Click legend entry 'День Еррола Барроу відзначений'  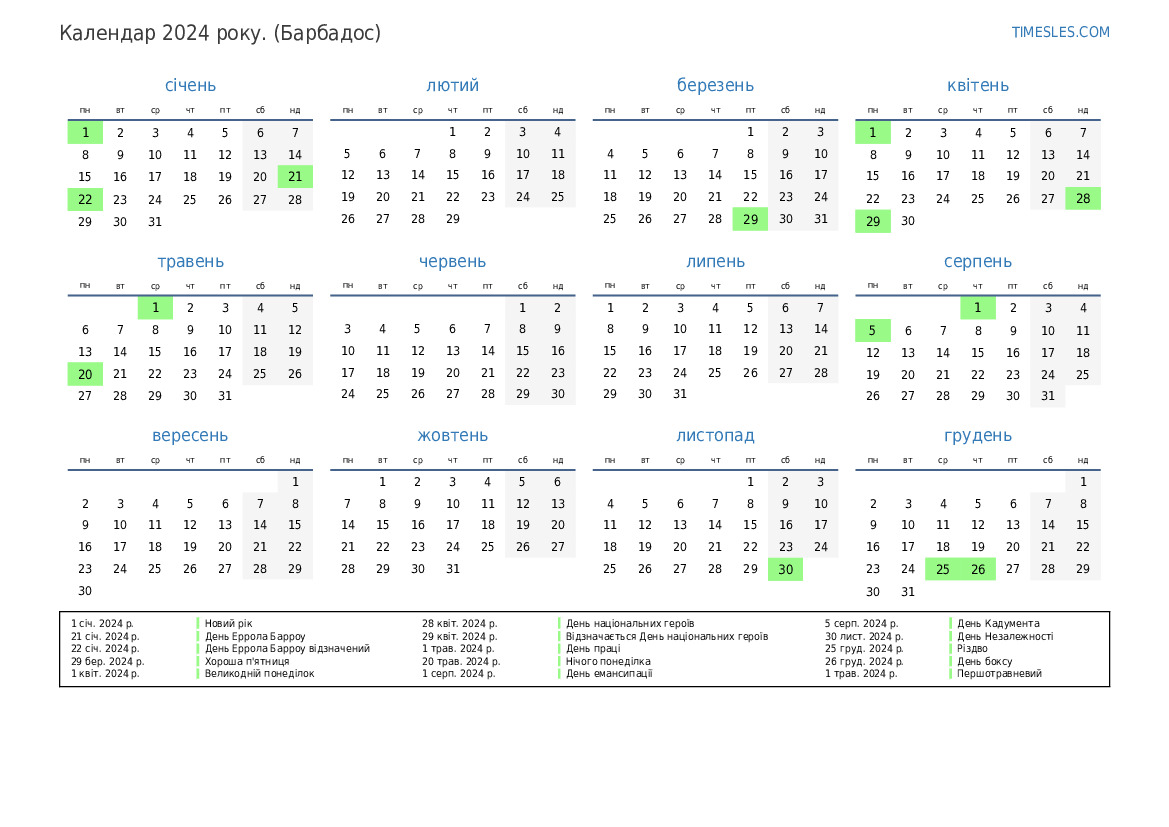point(287,649)
